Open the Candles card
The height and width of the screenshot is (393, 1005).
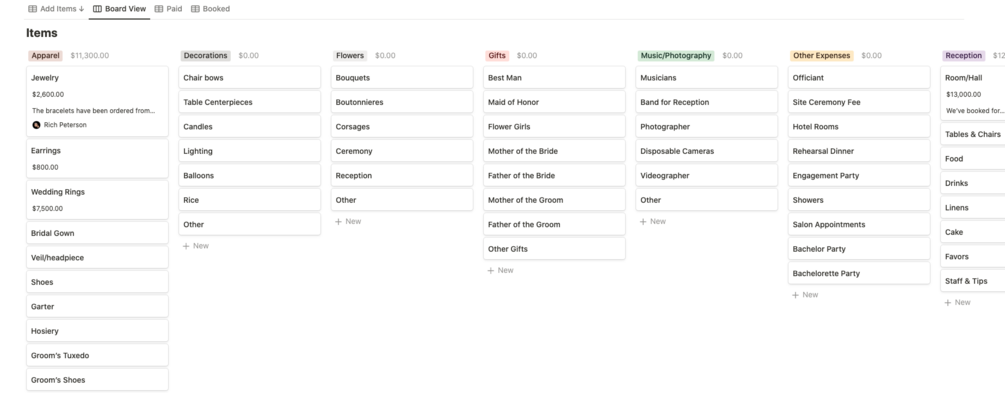click(249, 126)
